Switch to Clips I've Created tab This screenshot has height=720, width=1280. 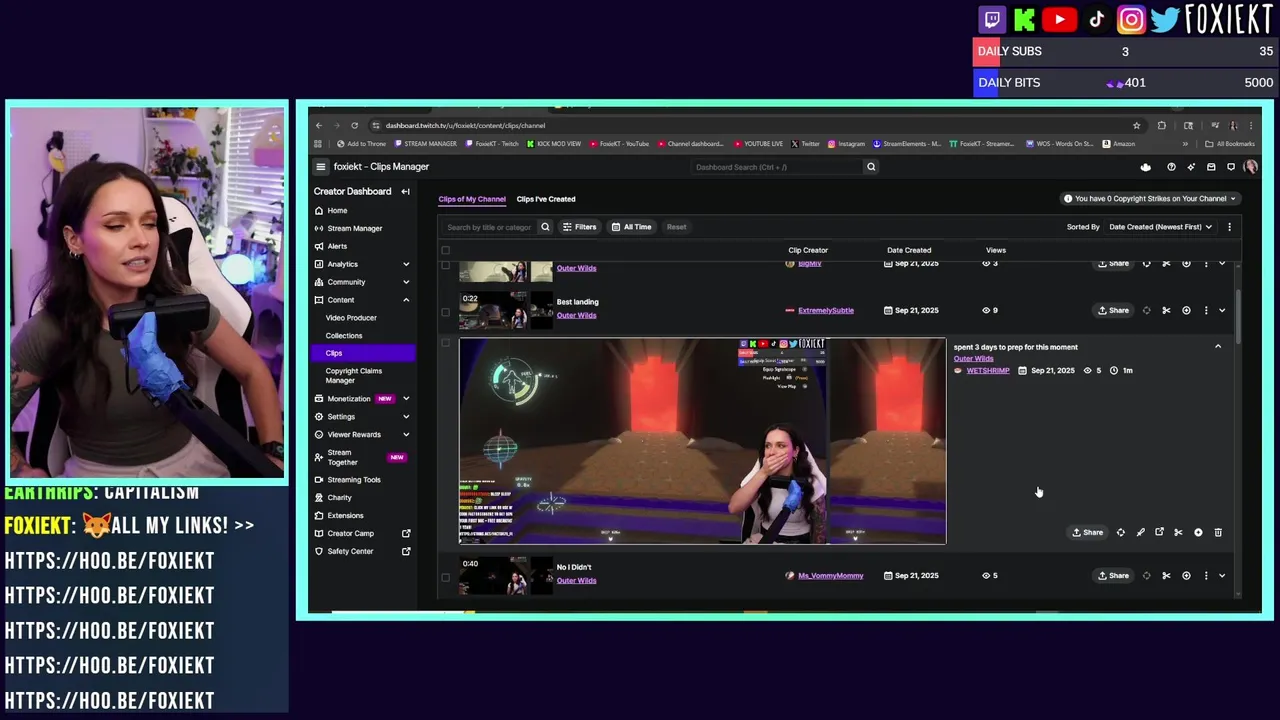click(x=546, y=199)
